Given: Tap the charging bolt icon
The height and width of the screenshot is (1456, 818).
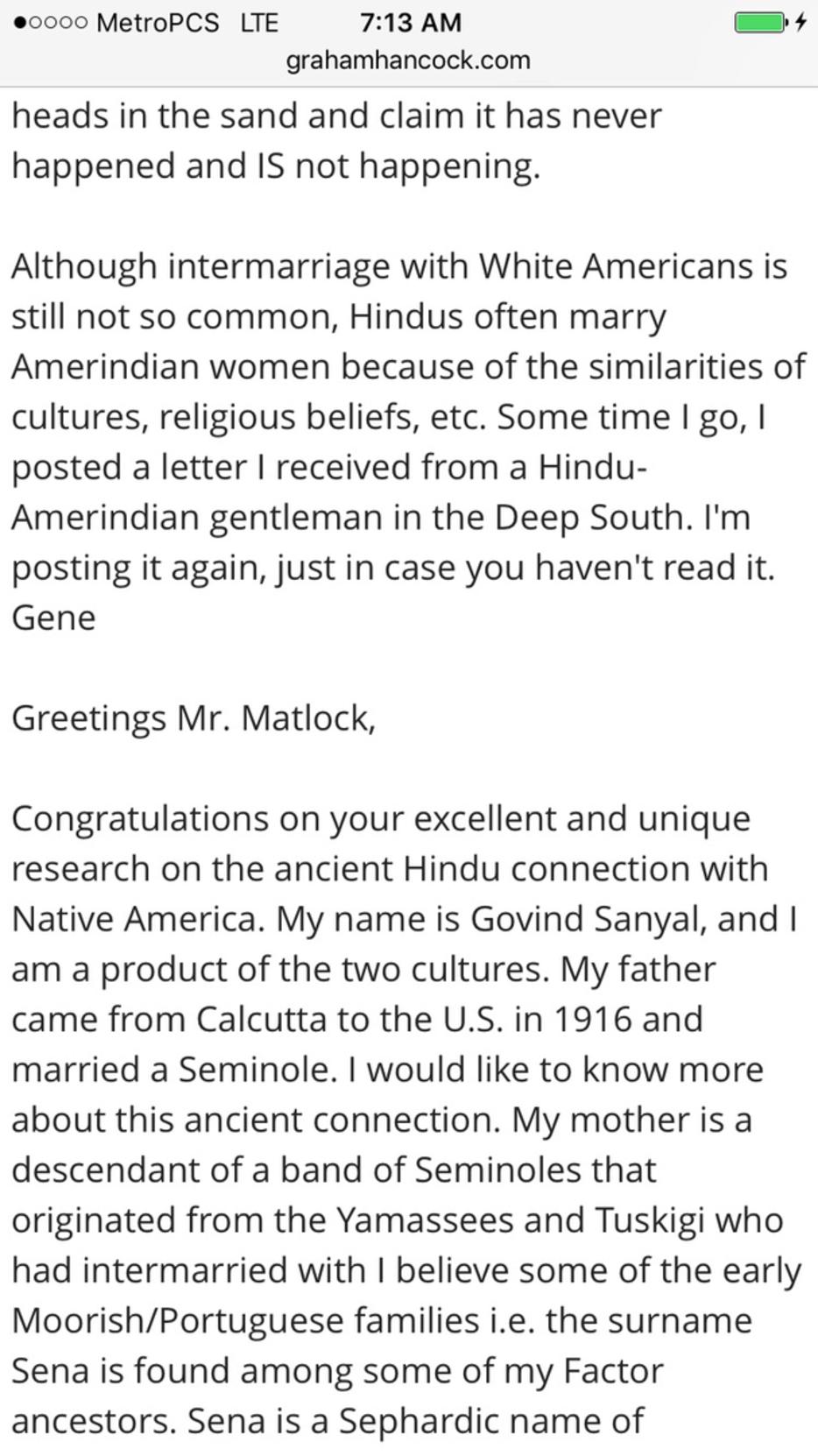Looking at the screenshot, I should coord(800,22).
